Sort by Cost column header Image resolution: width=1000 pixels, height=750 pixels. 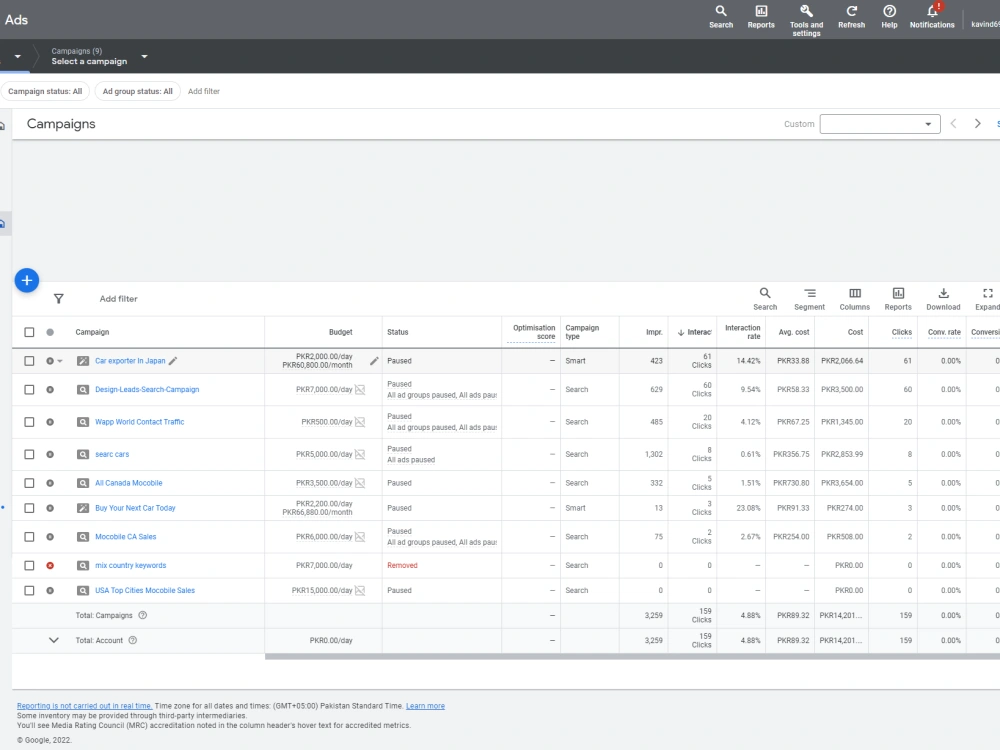[x=855, y=332]
